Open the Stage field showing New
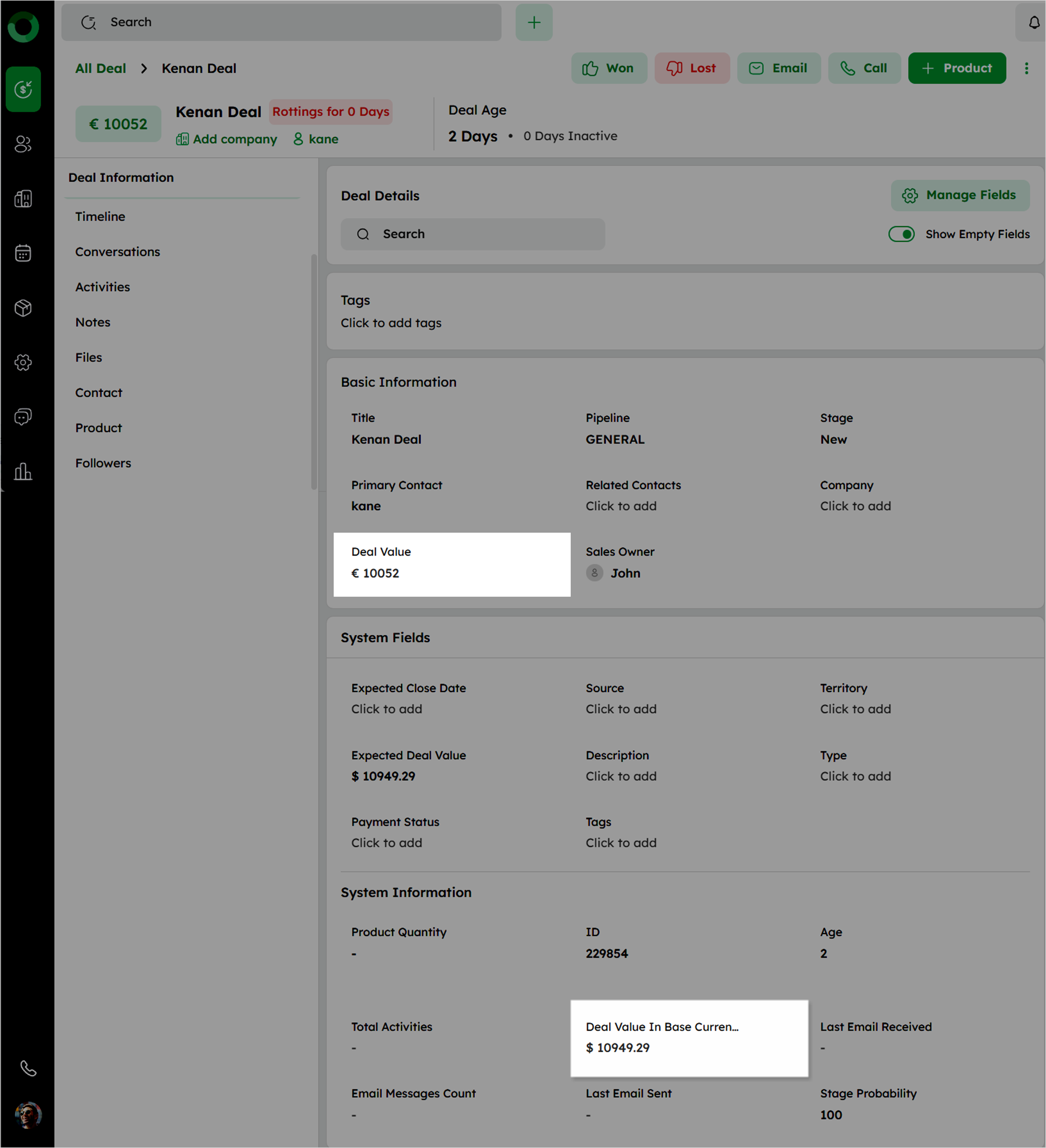The image size is (1046, 1148). pyautogui.click(x=834, y=440)
